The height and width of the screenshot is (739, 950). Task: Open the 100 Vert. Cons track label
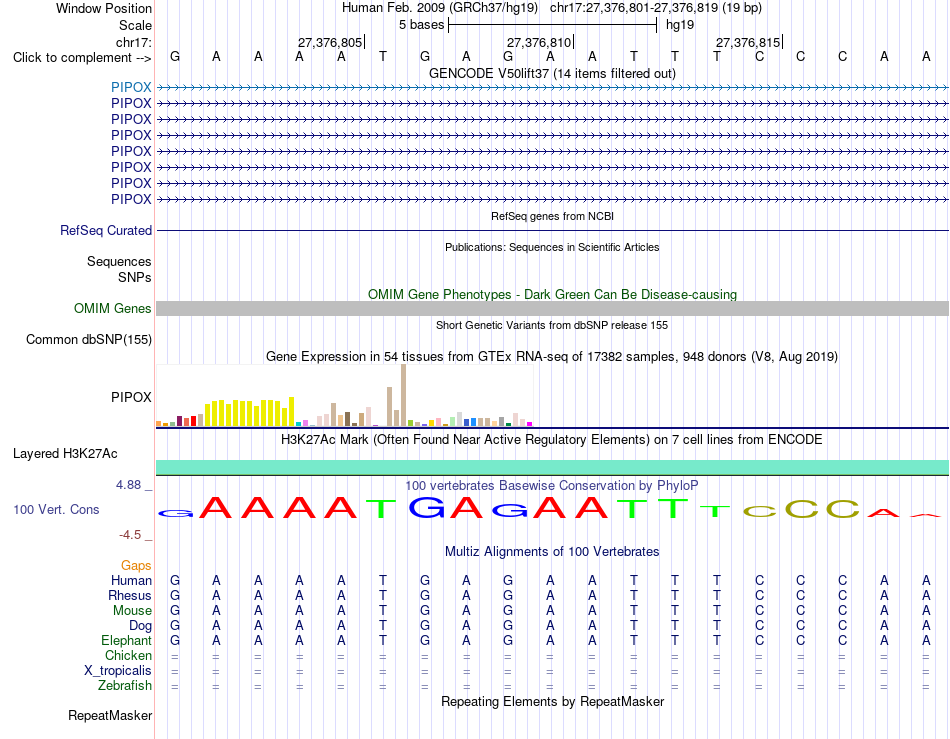click(56, 509)
